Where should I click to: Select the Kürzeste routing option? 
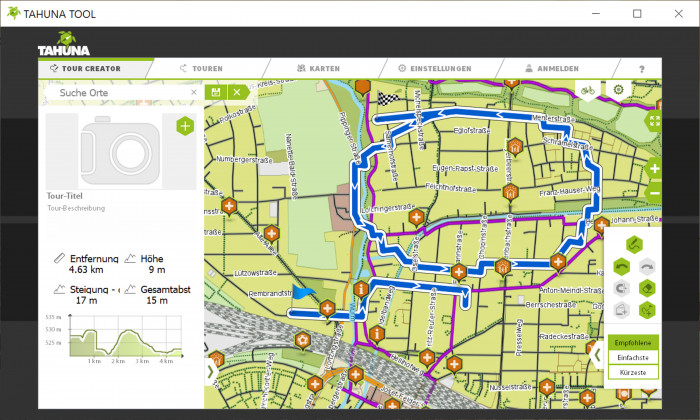pos(633,372)
